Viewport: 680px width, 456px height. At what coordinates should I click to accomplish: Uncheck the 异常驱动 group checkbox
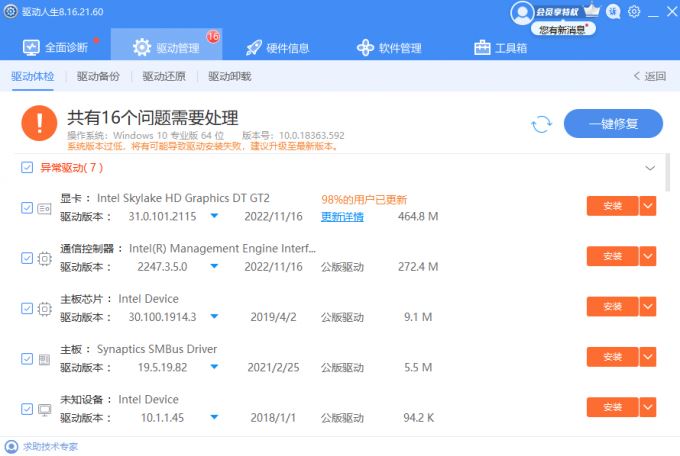(x=27, y=168)
